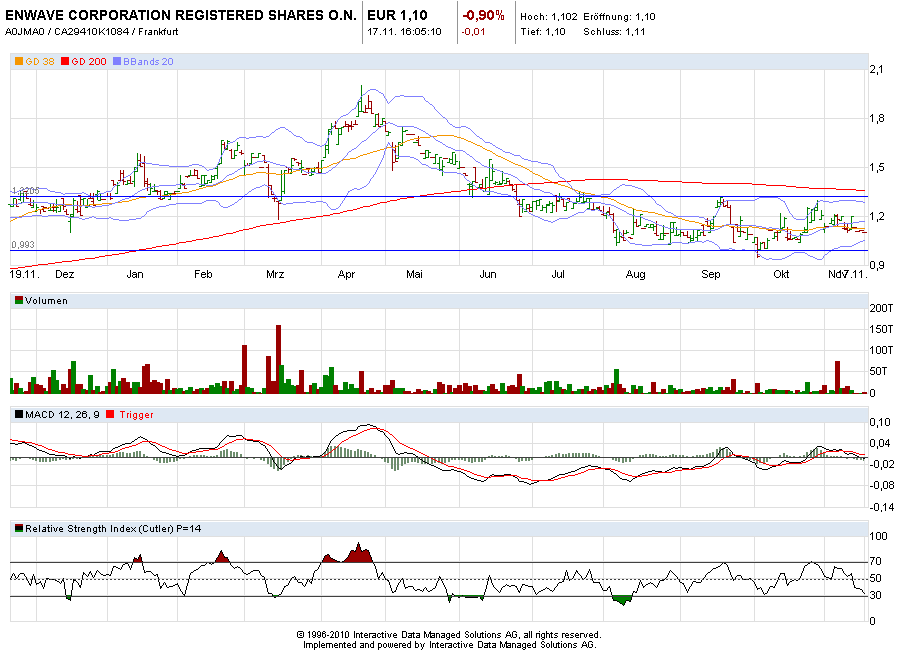
Task: Select the red Trigger legend square
Action: point(110,414)
